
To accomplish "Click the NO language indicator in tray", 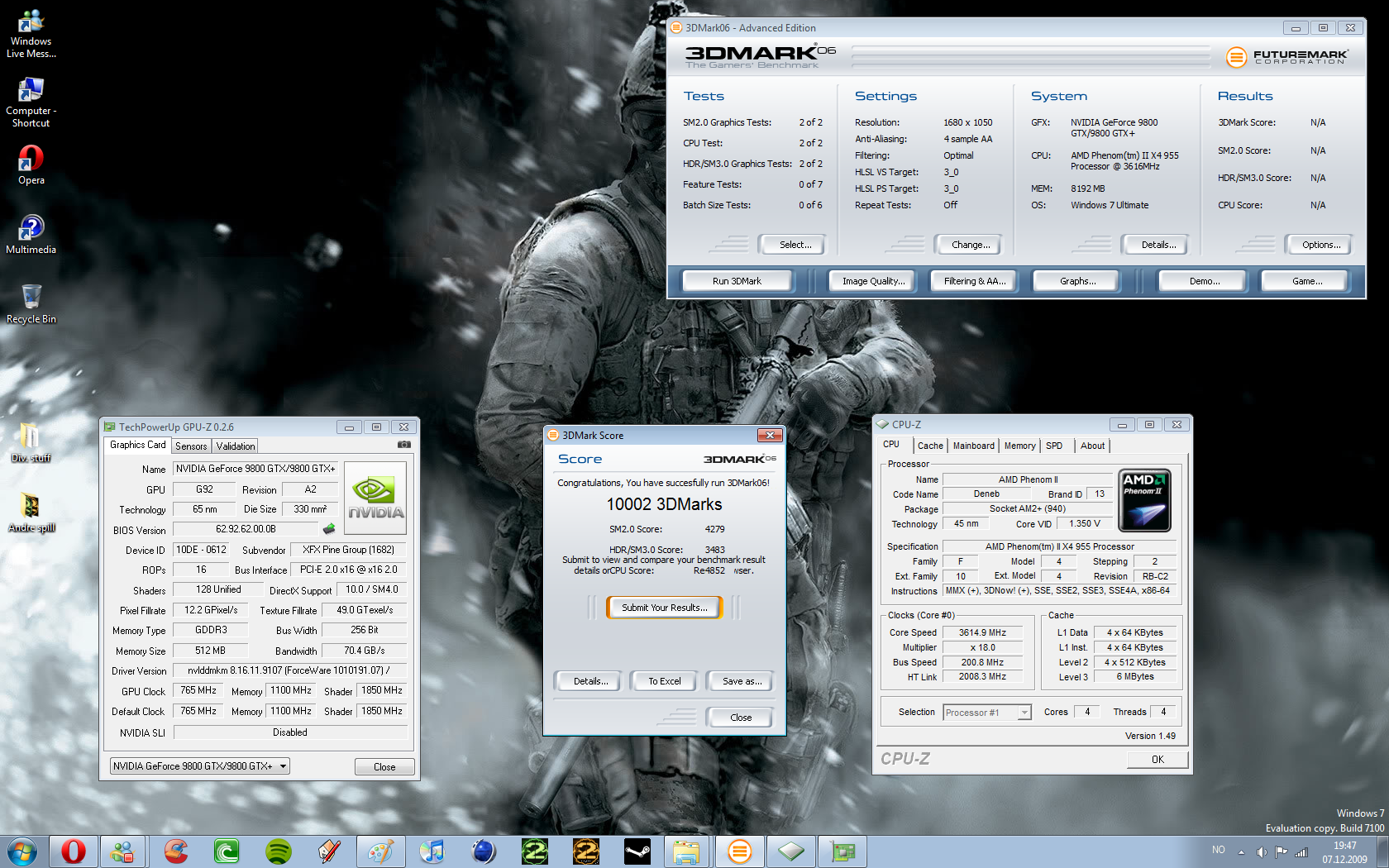I will [1218, 850].
